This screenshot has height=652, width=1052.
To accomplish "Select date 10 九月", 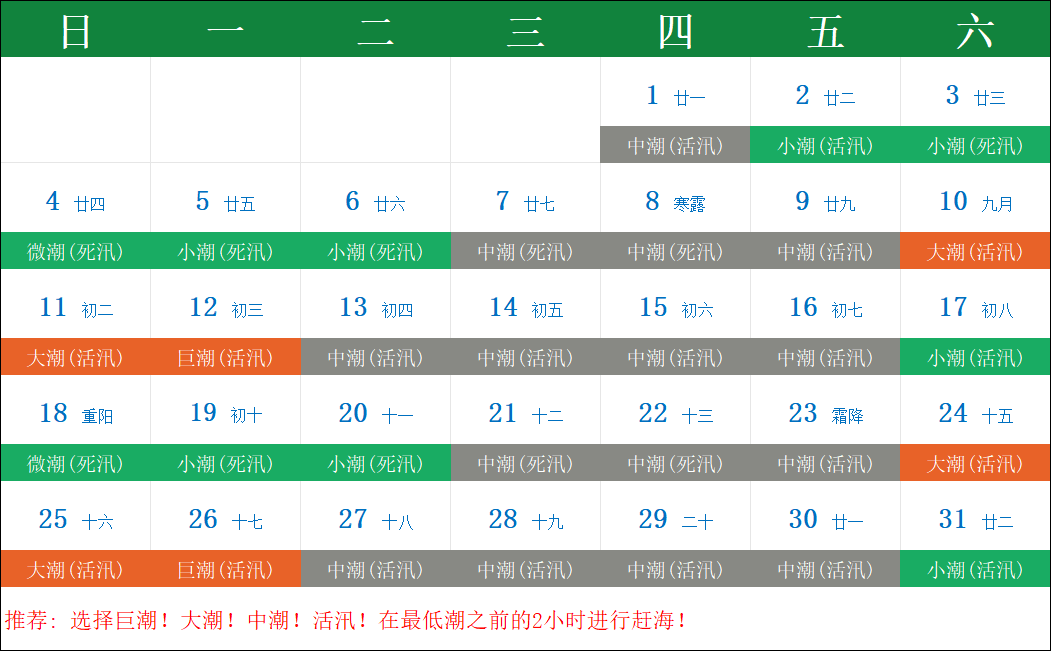I will 976,202.
